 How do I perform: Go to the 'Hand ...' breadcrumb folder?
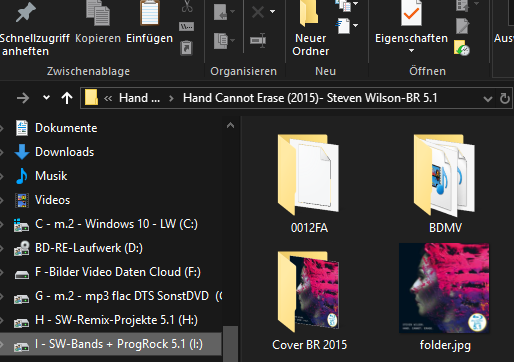[139, 98]
